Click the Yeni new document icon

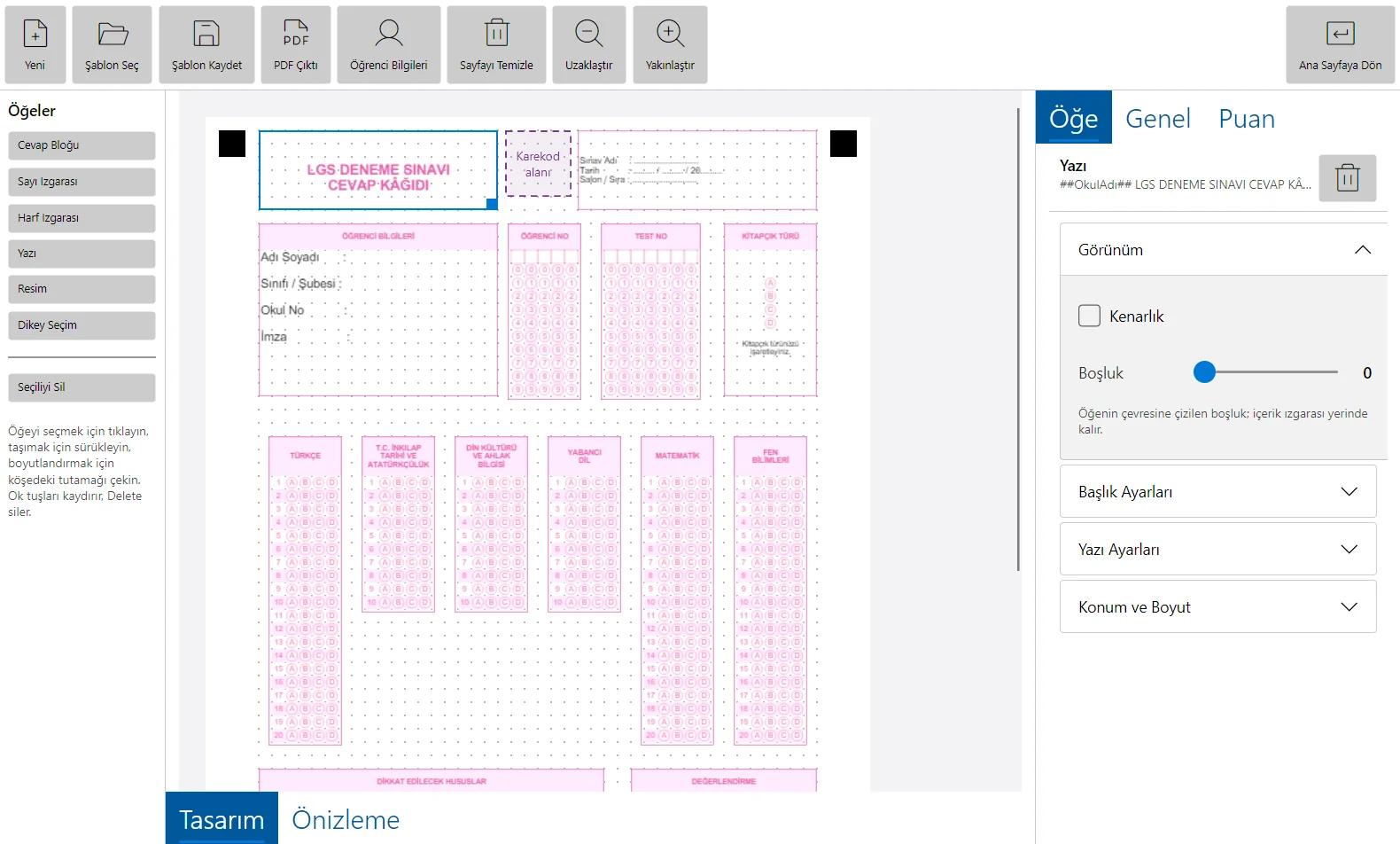(x=35, y=34)
